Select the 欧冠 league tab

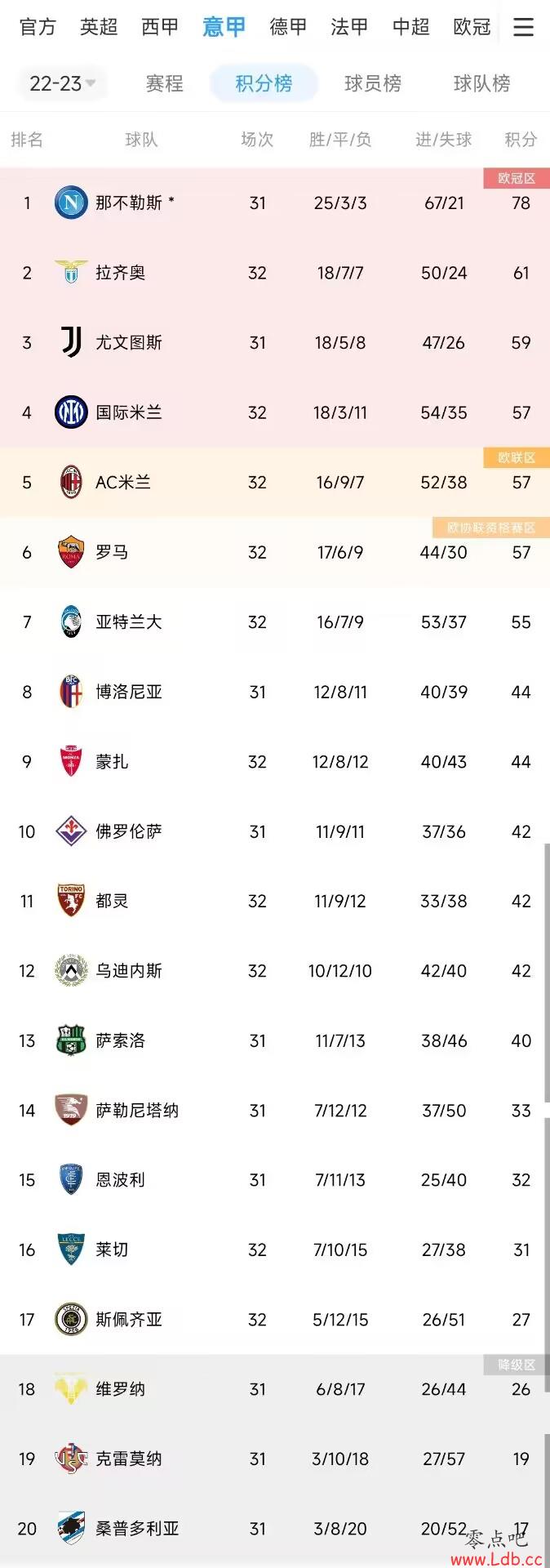(x=472, y=27)
